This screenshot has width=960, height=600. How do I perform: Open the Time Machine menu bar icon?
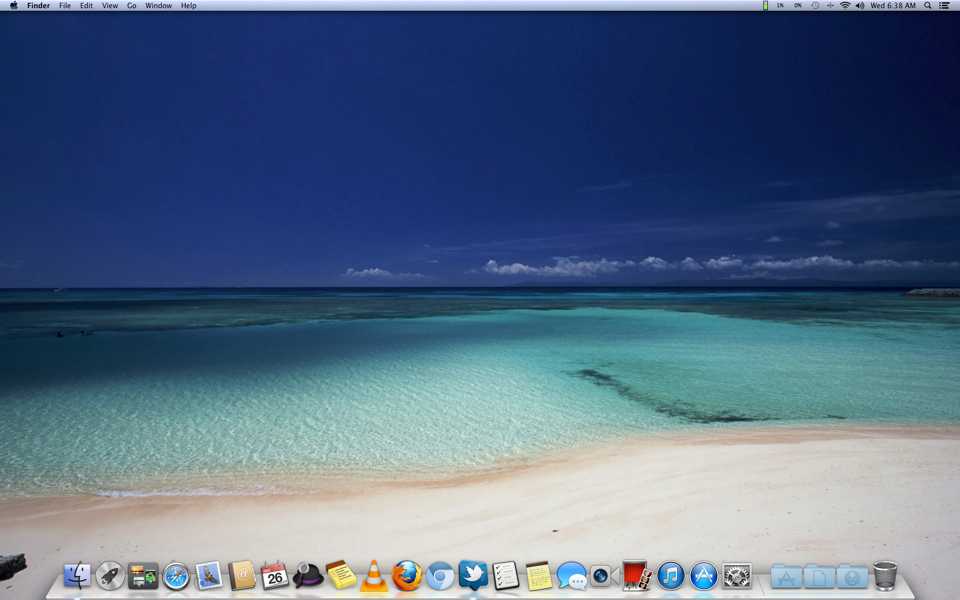pyautogui.click(x=815, y=6)
